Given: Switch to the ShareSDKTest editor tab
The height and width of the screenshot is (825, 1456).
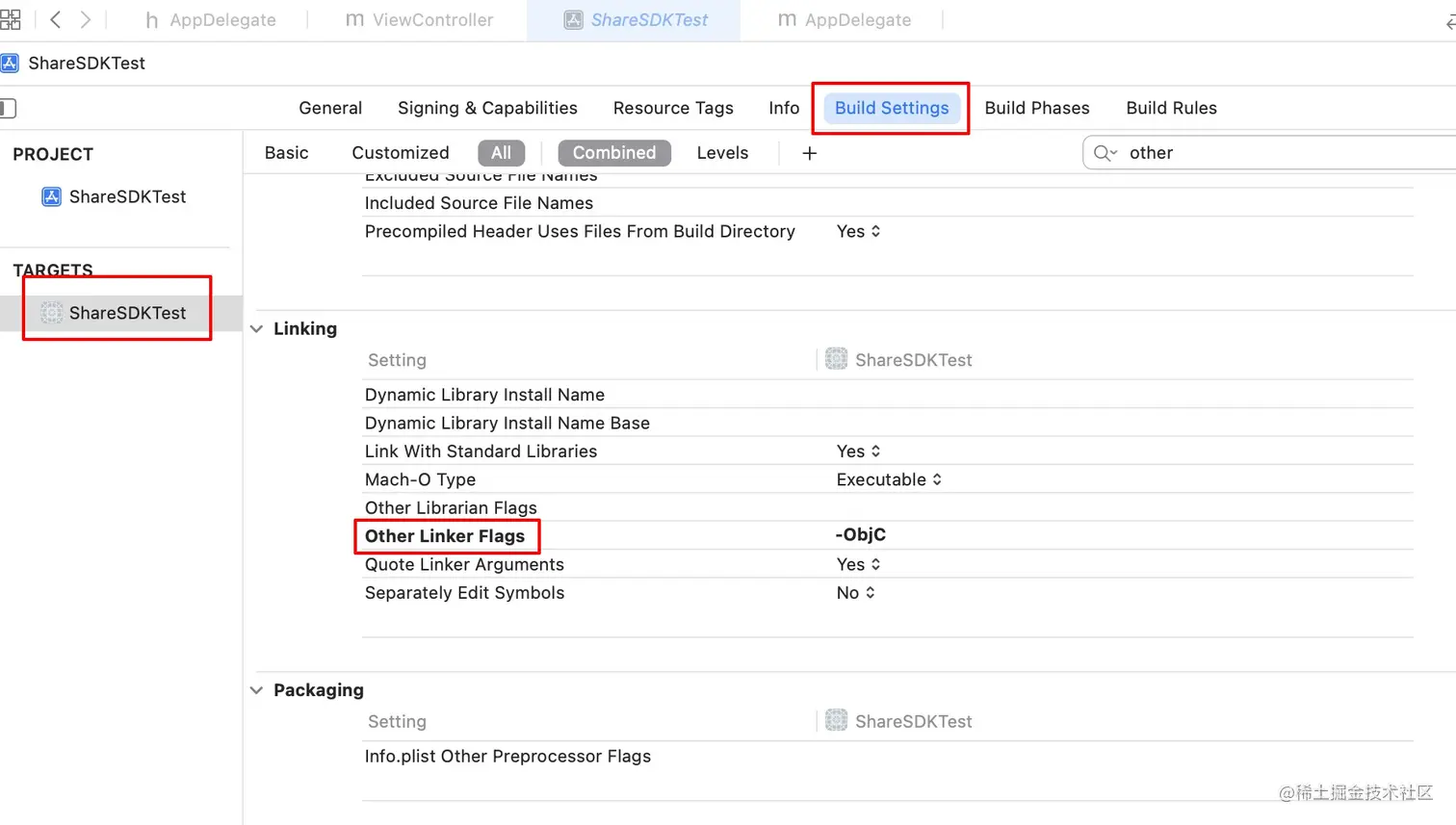Looking at the screenshot, I should pyautogui.click(x=635, y=20).
